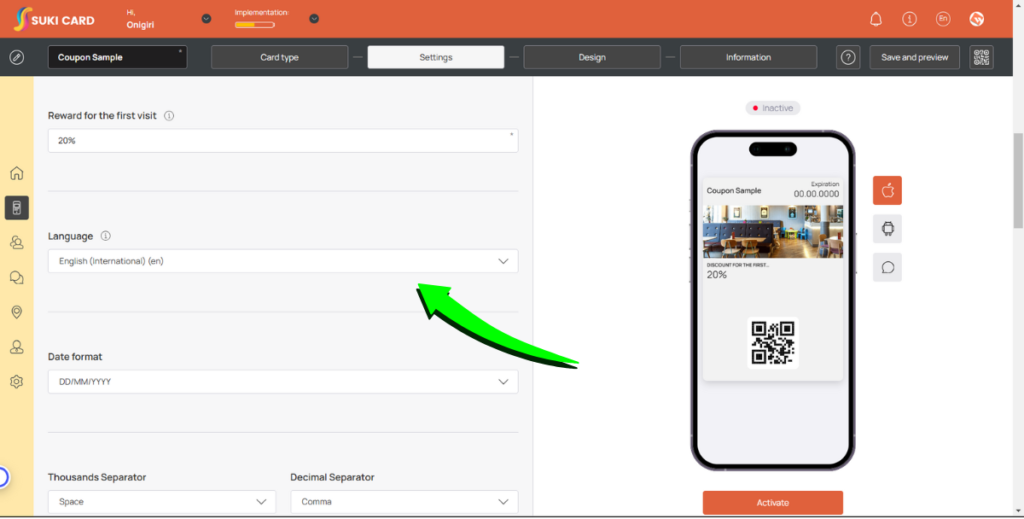Click the notifications bell icon
1024x519 pixels.
[876, 19]
